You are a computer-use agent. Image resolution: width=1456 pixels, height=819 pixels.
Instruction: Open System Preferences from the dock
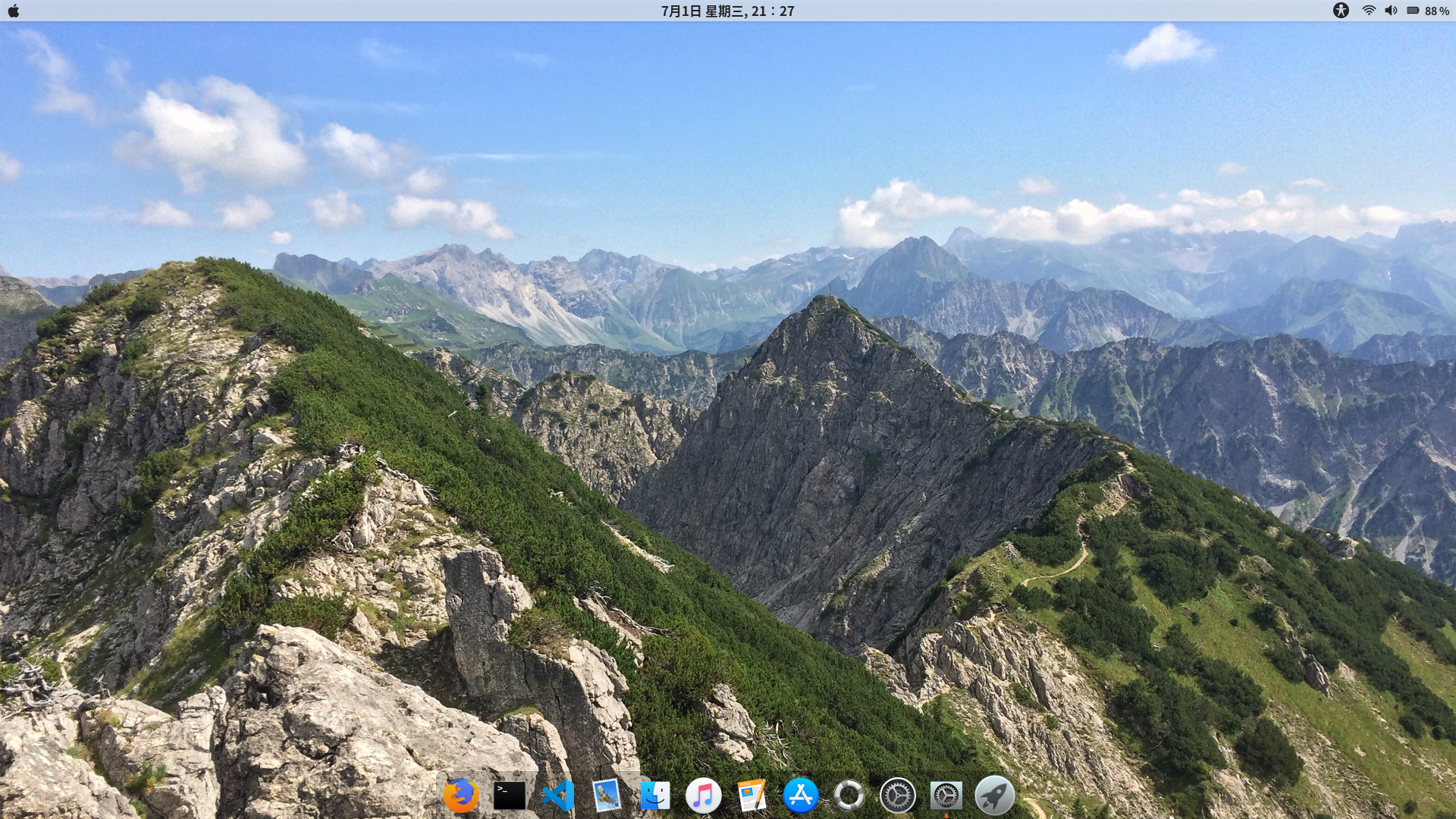coord(897,795)
